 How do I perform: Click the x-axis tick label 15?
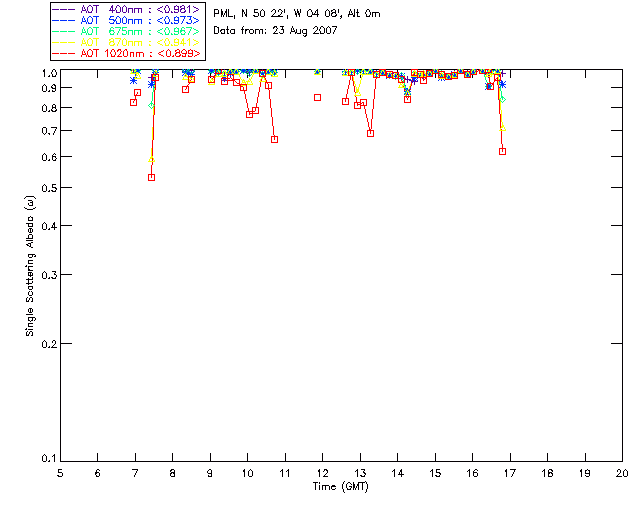coord(435,473)
